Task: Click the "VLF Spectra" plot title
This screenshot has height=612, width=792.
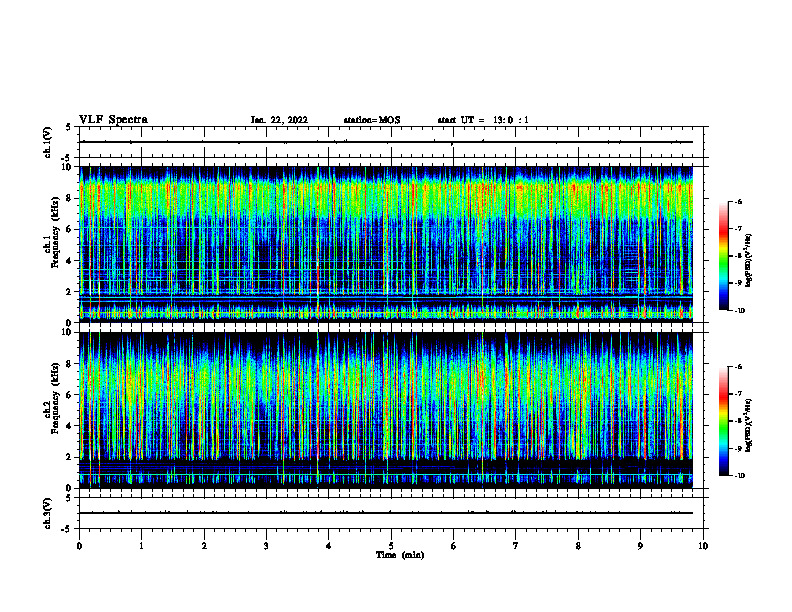Action: pos(113,120)
